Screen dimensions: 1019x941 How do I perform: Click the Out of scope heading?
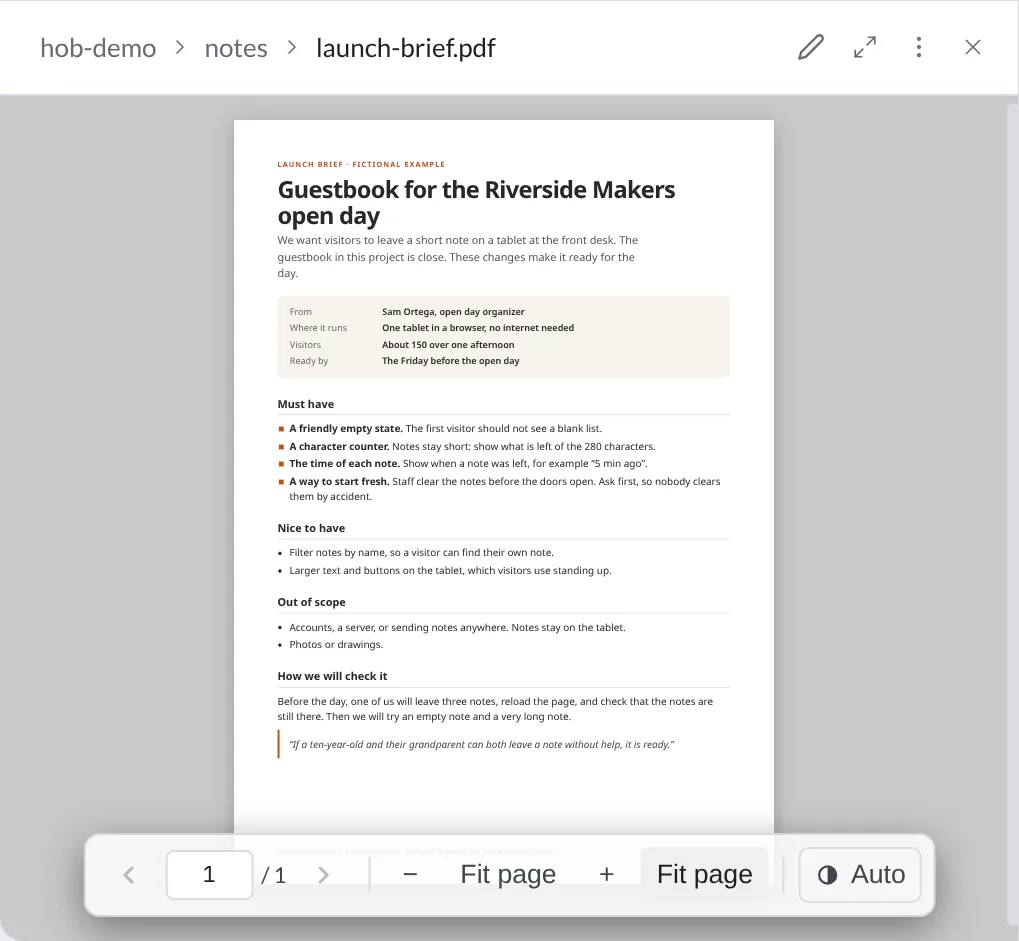click(311, 602)
